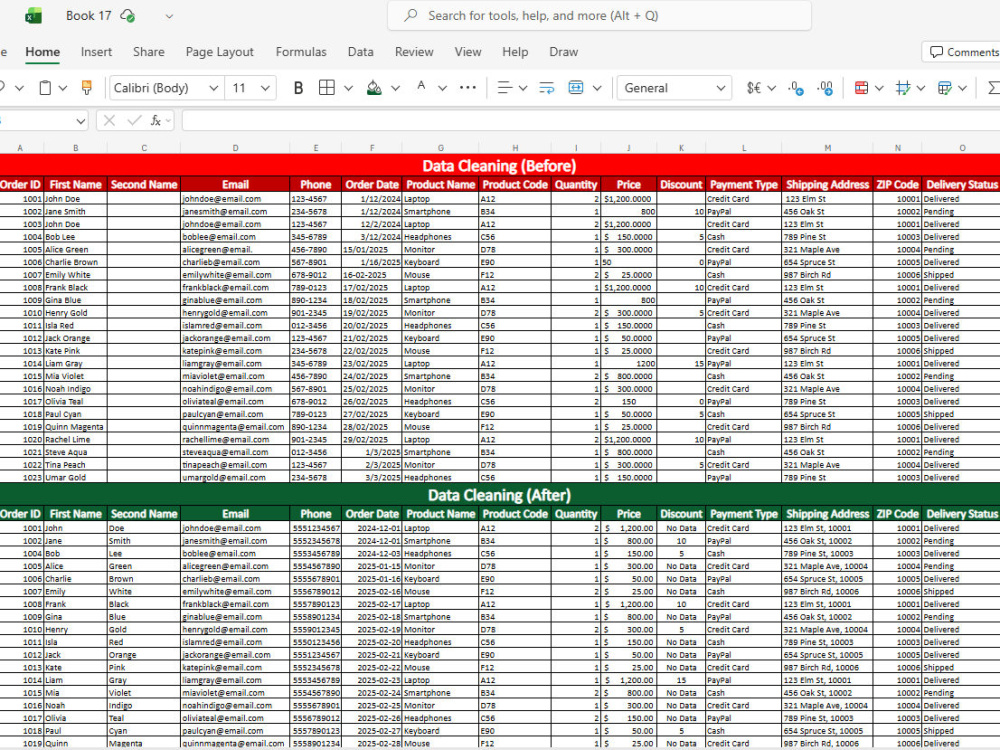
Task: Open the Page Layout tab
Action: pos(219,52)
